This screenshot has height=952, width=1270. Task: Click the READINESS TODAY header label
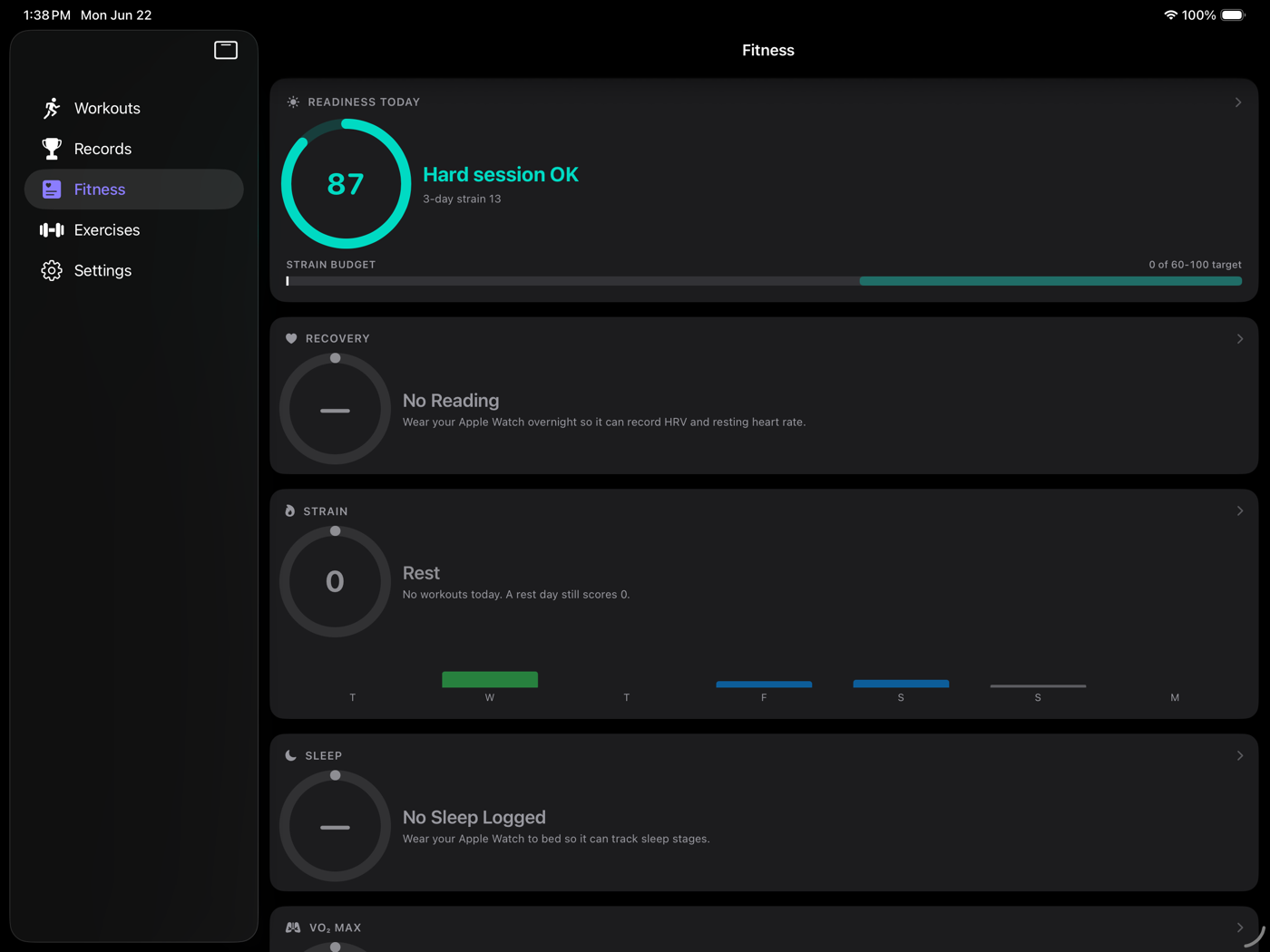tap(364, 102)
